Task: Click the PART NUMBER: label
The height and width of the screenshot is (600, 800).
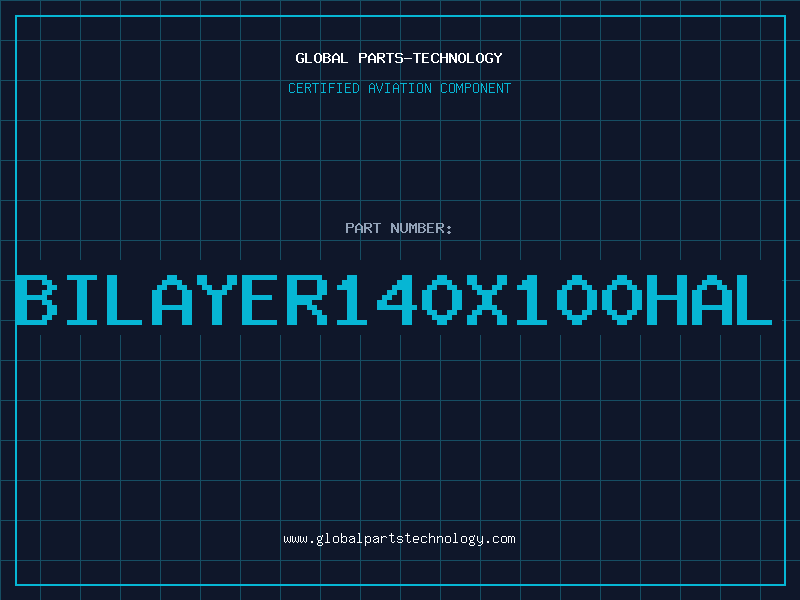Action: (x=398, y=228)
